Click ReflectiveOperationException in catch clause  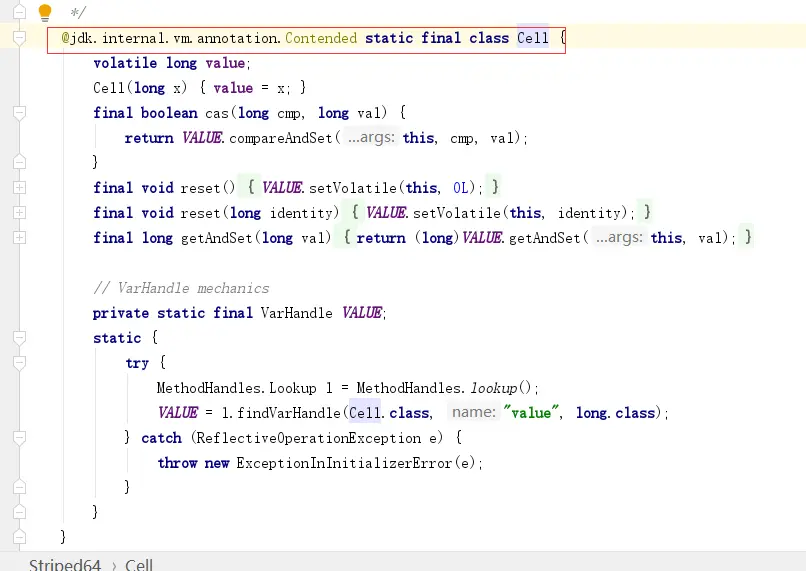308,438
